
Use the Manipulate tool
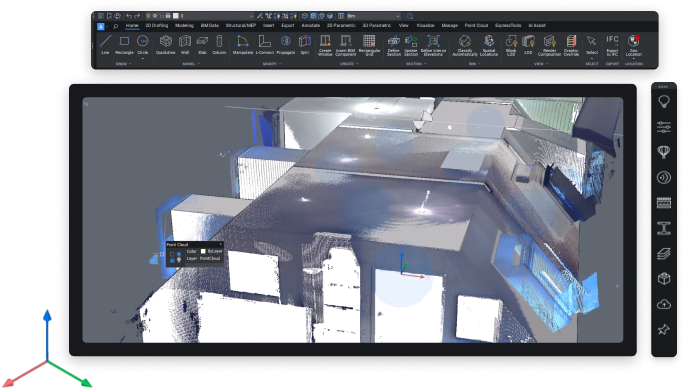point(242,45)
